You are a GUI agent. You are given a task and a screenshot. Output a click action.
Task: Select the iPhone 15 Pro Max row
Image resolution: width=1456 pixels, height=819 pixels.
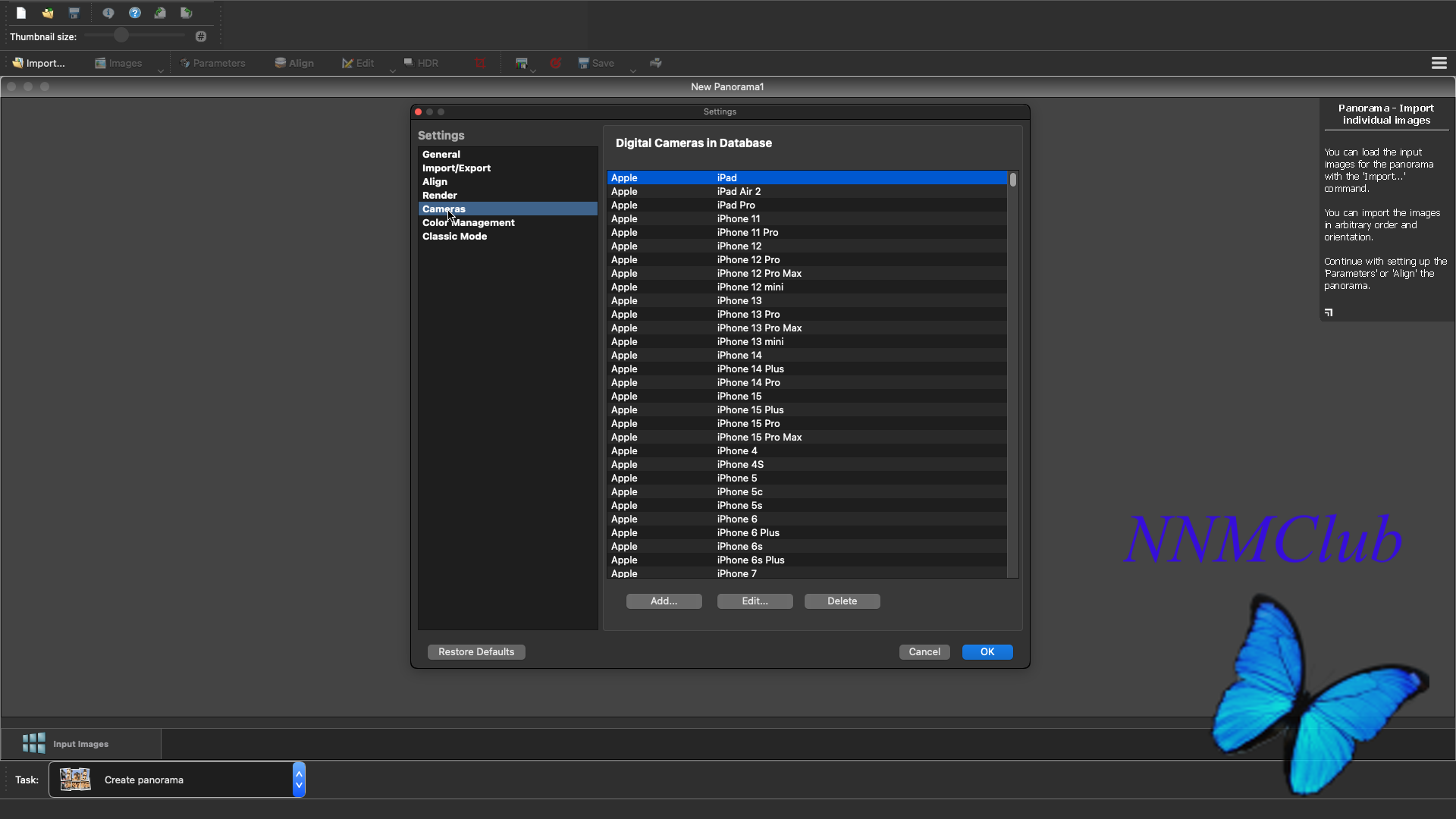(807, 437)
